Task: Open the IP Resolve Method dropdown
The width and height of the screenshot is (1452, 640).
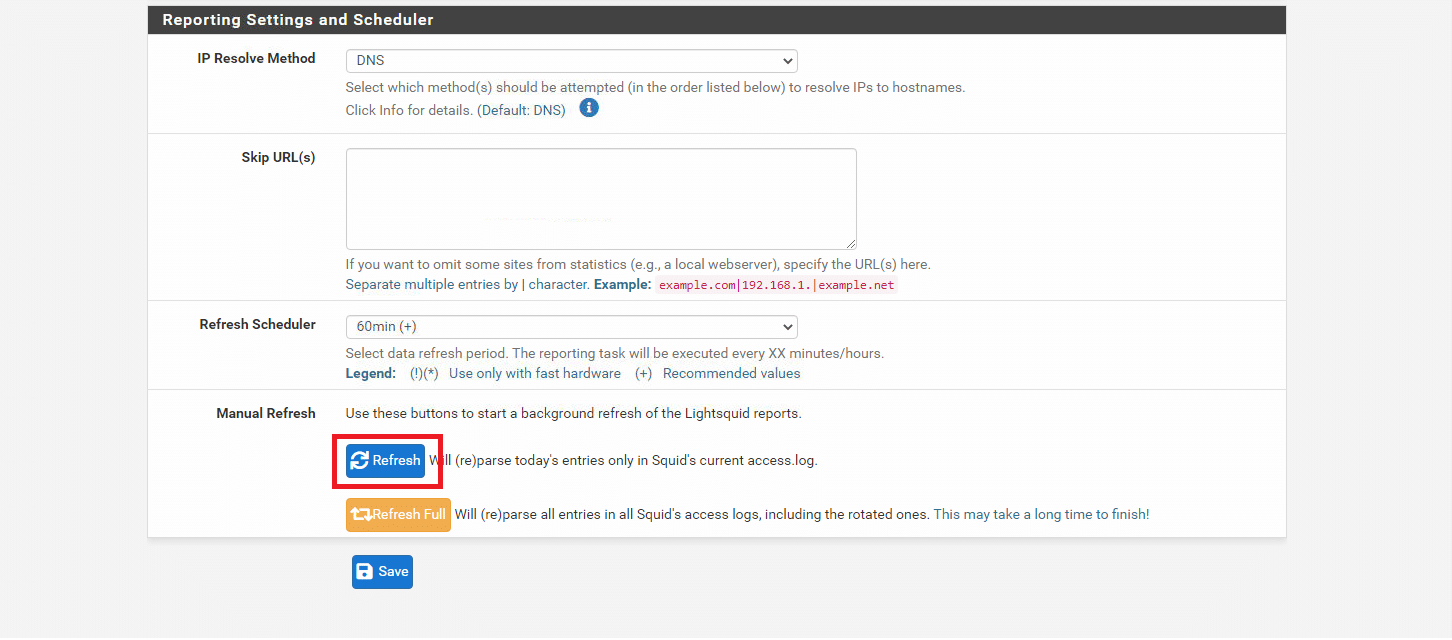Action: click(x=571, y=60)
